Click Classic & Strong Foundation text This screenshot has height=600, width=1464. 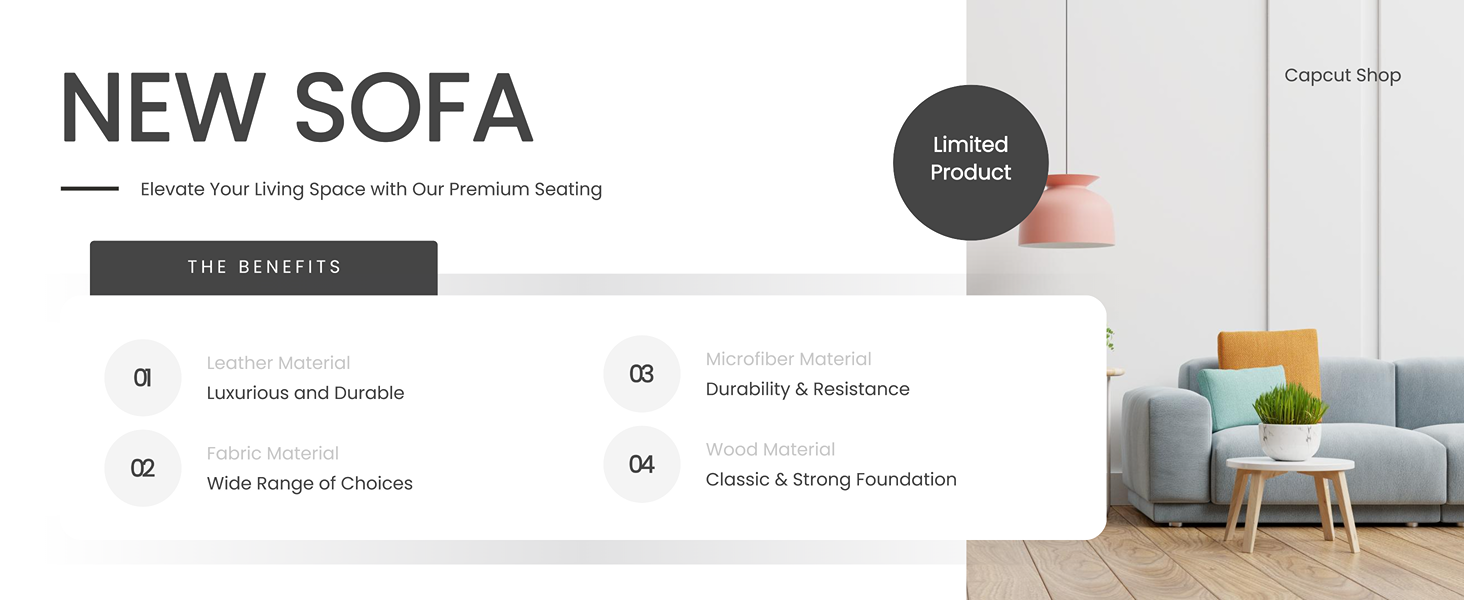tap(831, 480)
